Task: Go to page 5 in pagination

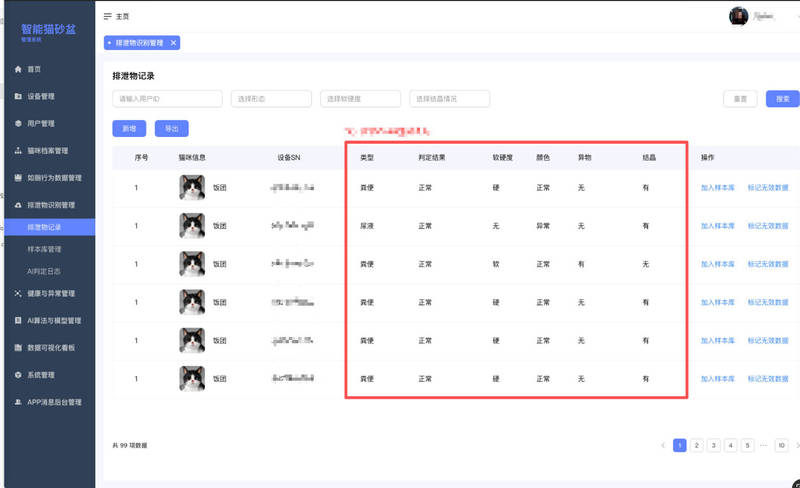Action: tap(747, 445)
